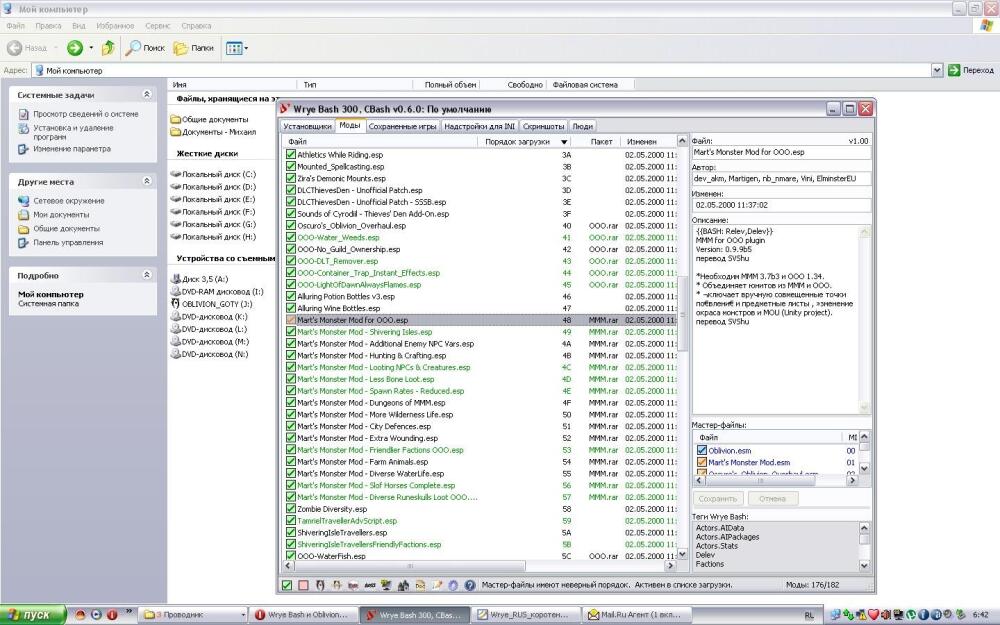
Task: Switch to Скриншоты tab
Action: (x=543, y=126)
